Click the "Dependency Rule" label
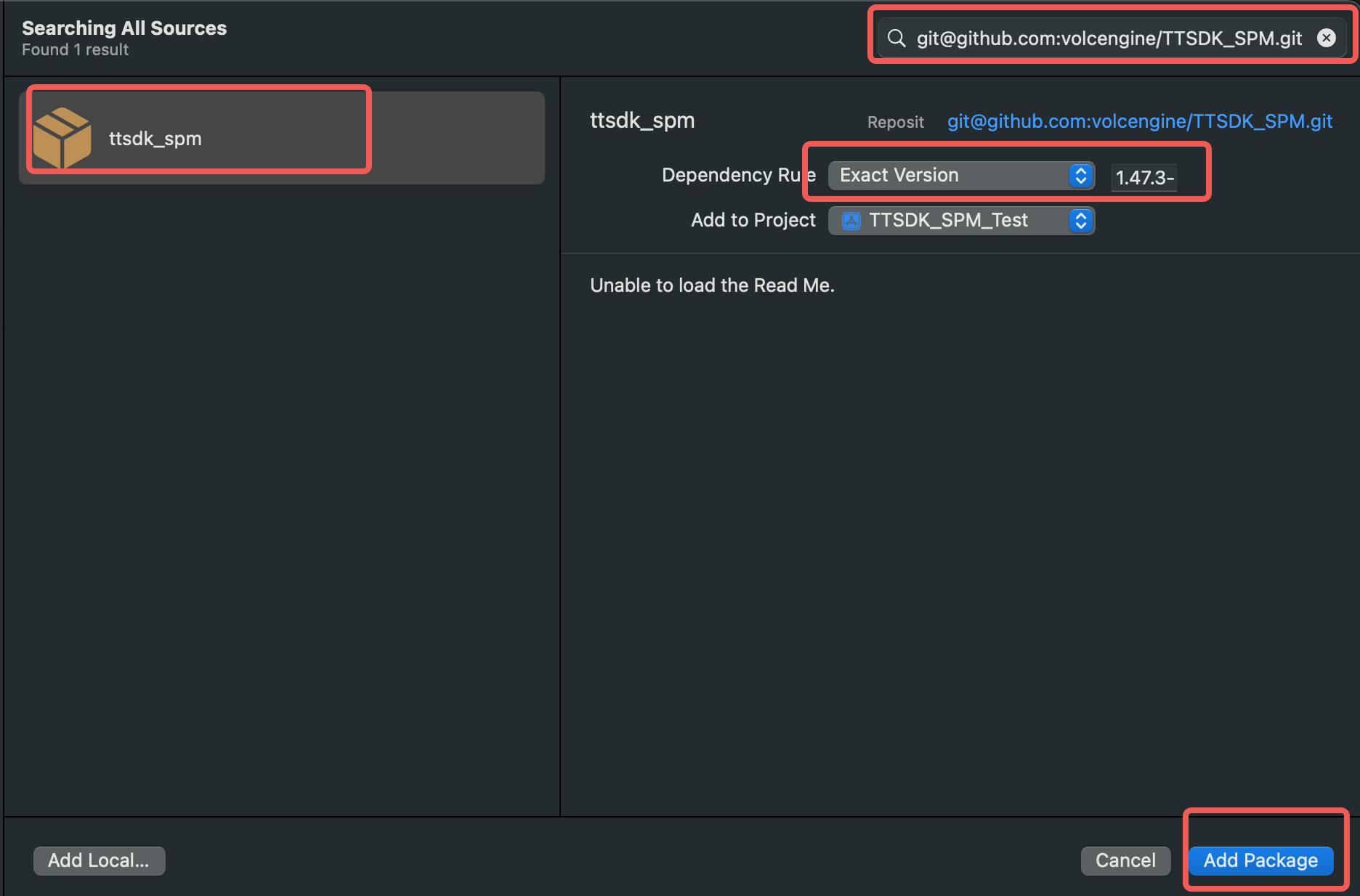1360x896 pixels. click(738, 176)
